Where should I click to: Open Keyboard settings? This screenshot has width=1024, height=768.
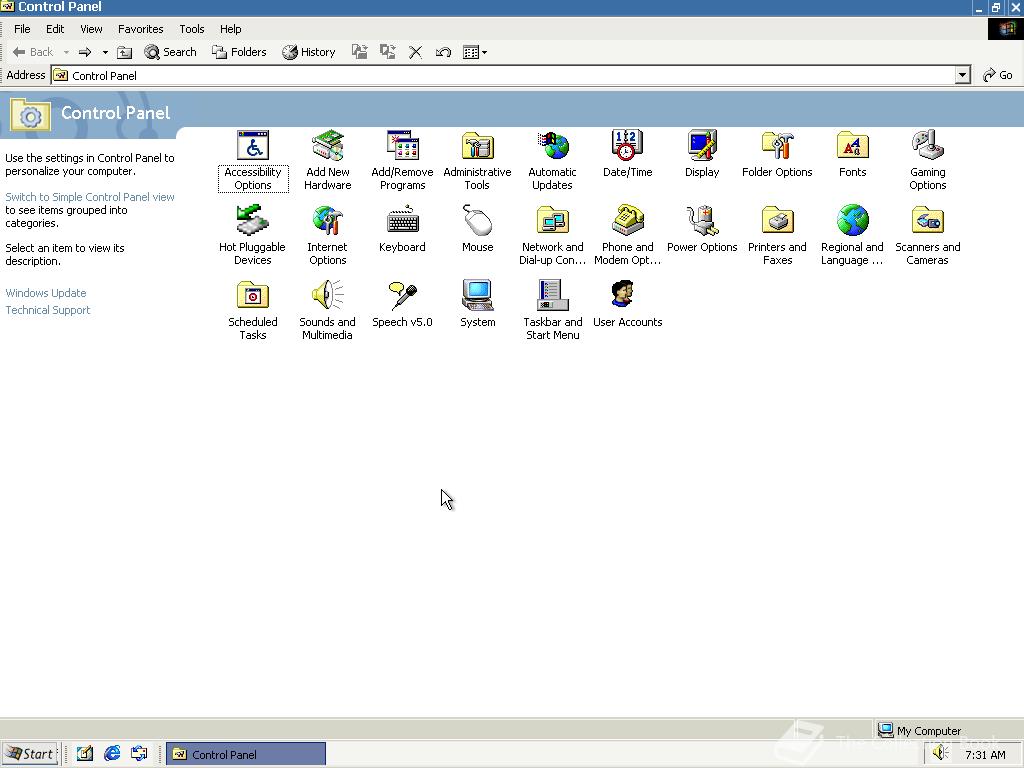click(x=402, y=229)
